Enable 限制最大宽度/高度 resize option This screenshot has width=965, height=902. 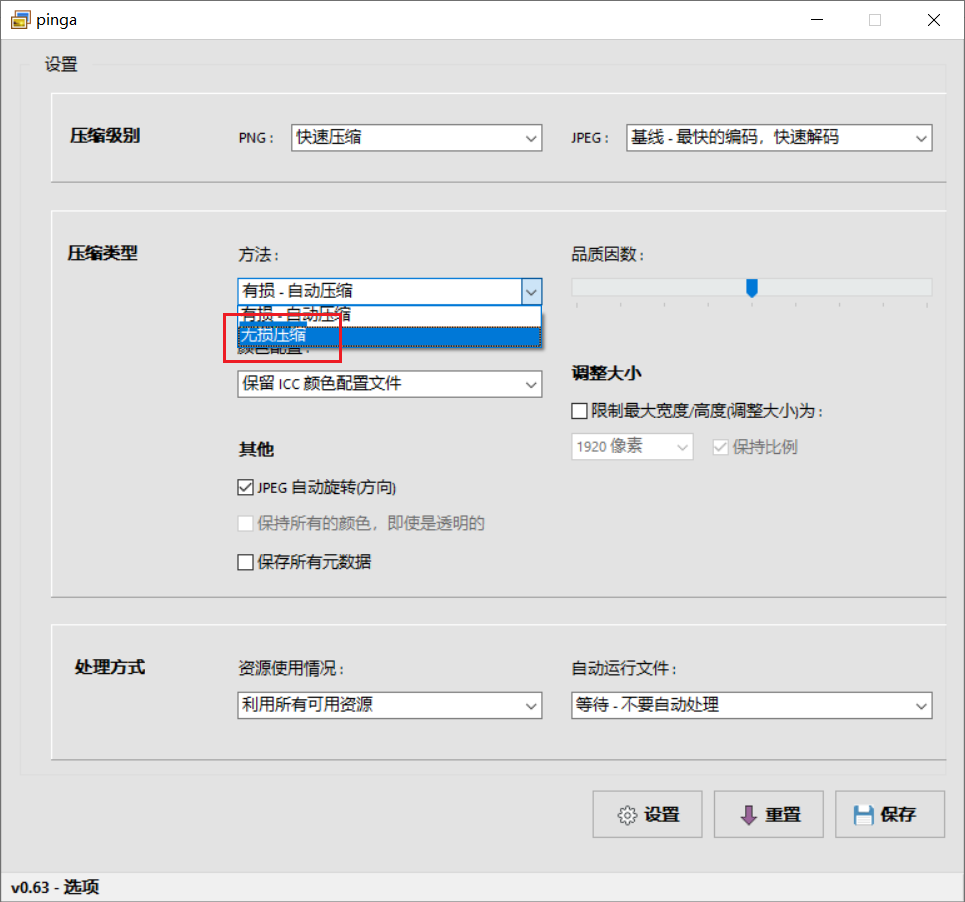click(x=578, y=410)
